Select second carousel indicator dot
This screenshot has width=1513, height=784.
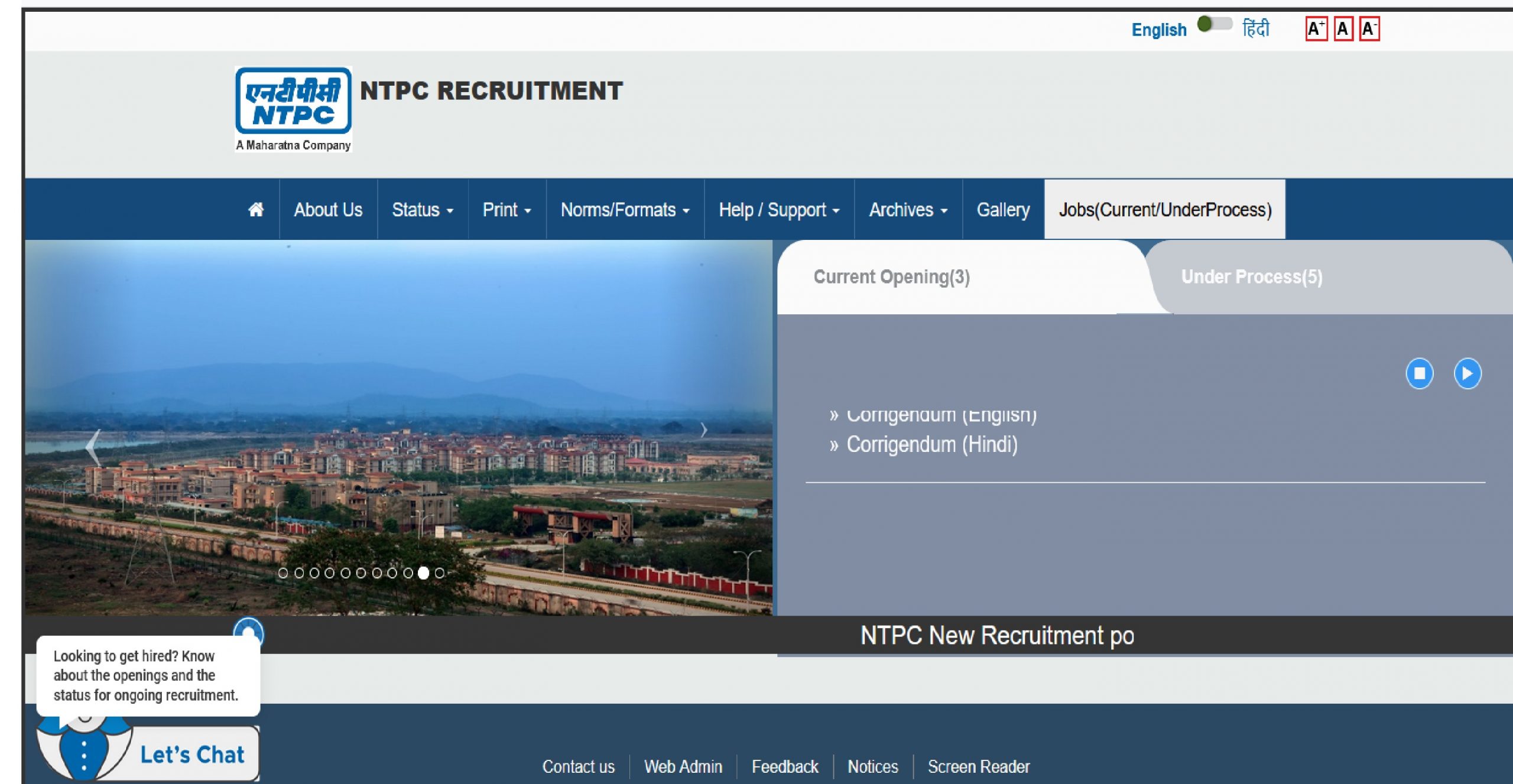(299, 572)
